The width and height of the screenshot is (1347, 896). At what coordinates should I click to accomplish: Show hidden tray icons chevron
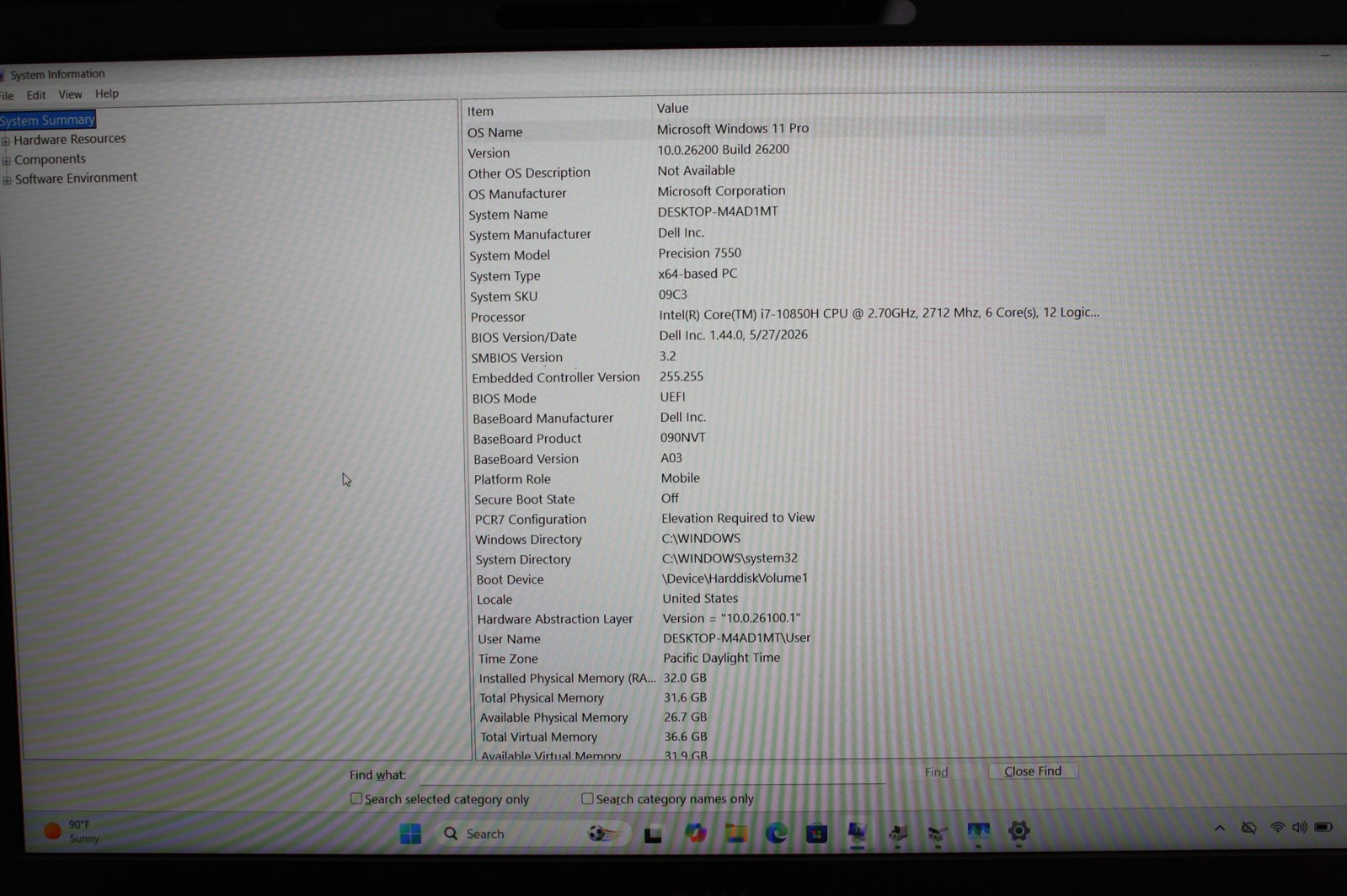coord(1219,828)
